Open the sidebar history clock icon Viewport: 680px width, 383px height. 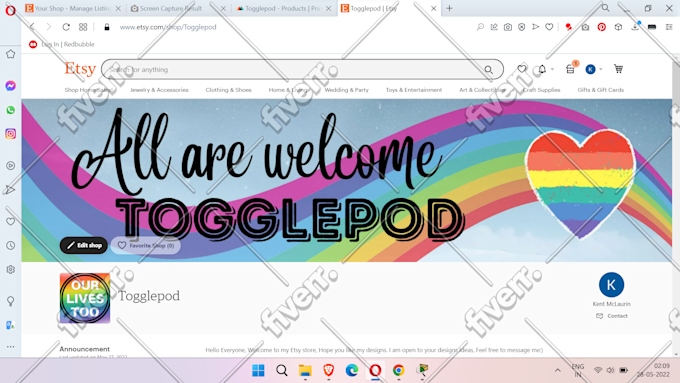coord(10,246)
